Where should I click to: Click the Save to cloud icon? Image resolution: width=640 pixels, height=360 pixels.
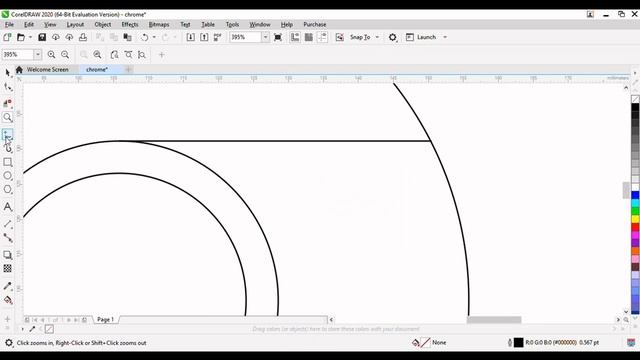(69, 37)
